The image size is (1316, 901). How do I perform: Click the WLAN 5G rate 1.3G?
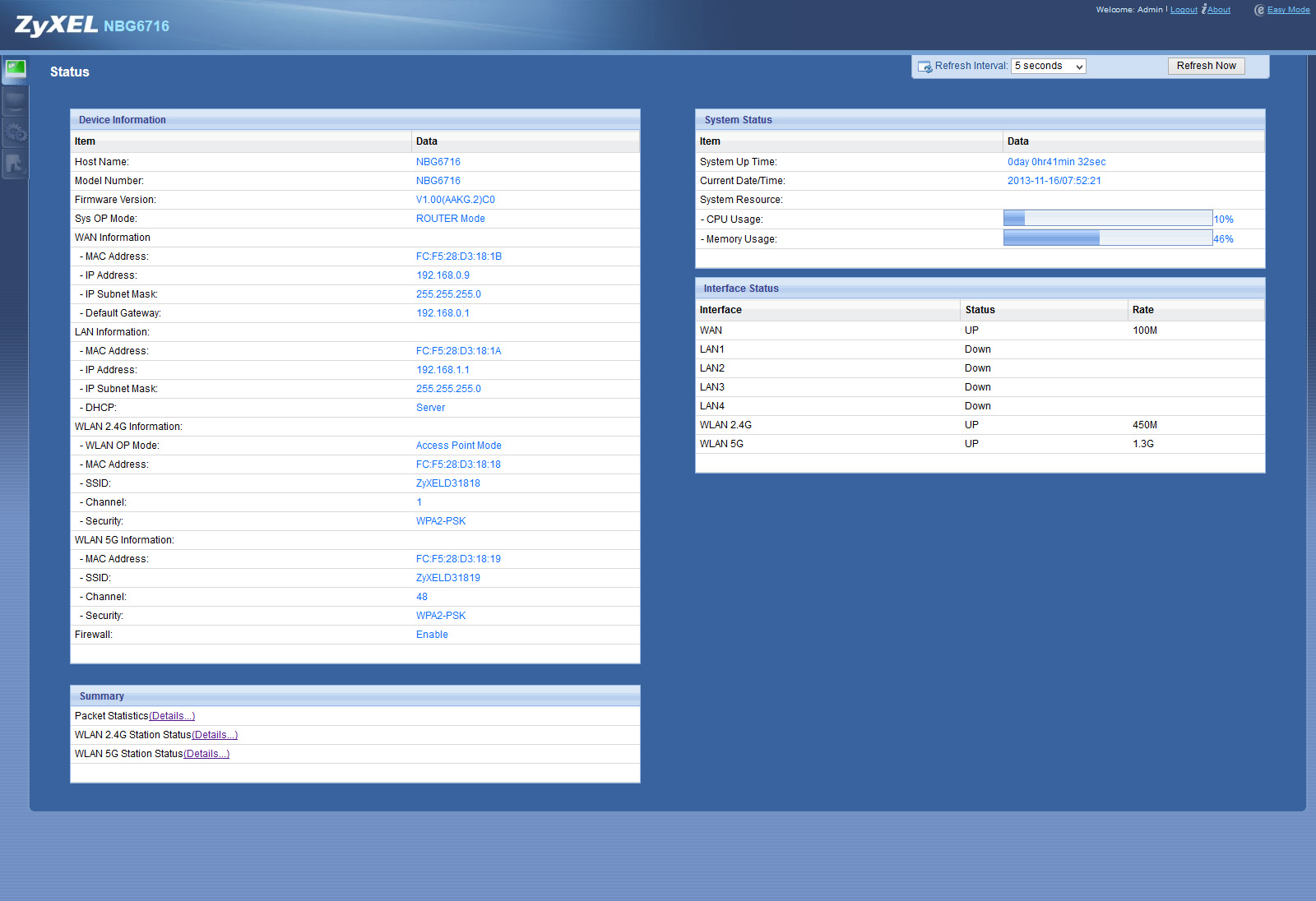pos(1143,444)
